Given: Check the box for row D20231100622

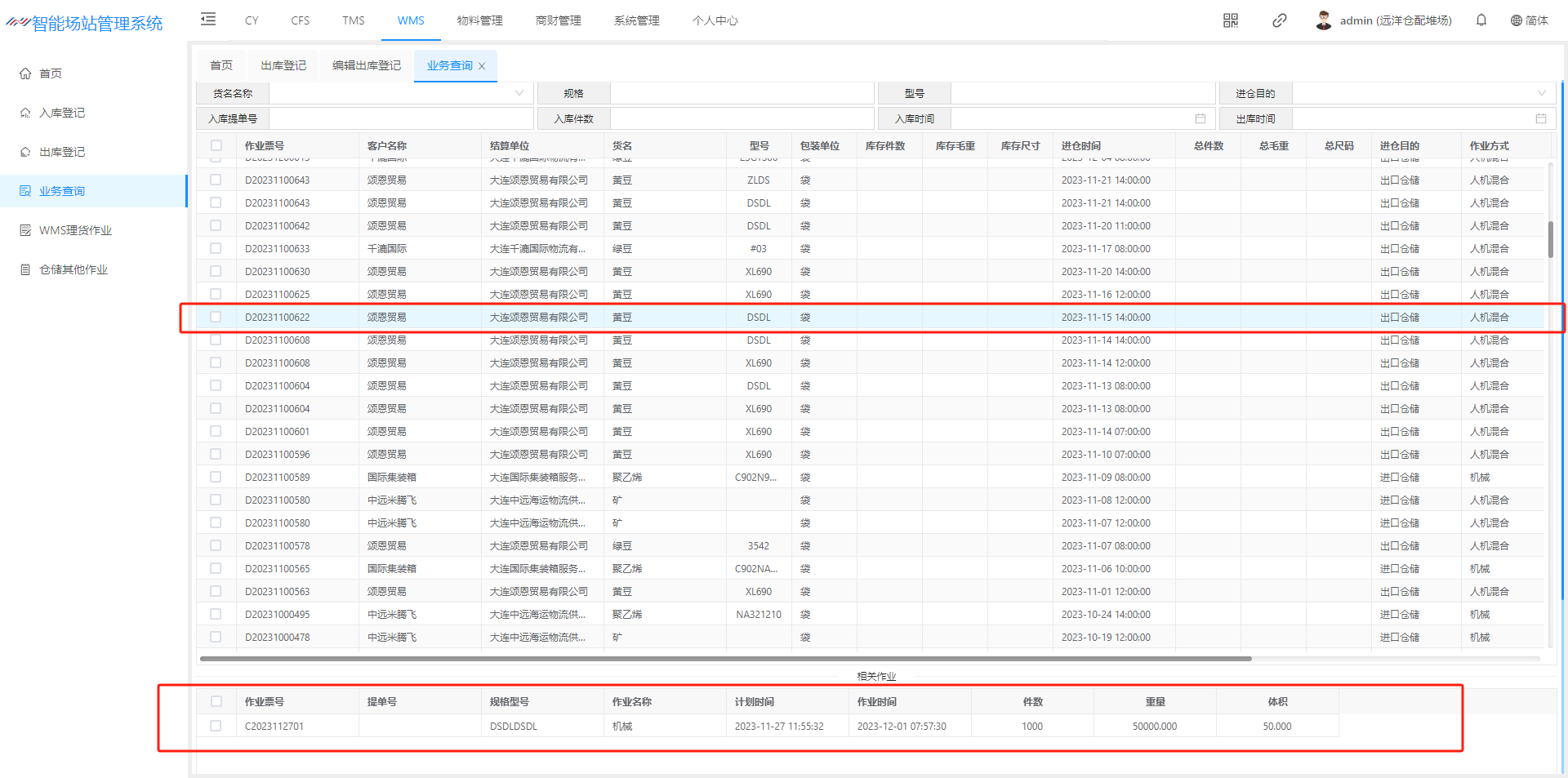Looking at the screenshot, I should tap(216, 317).
